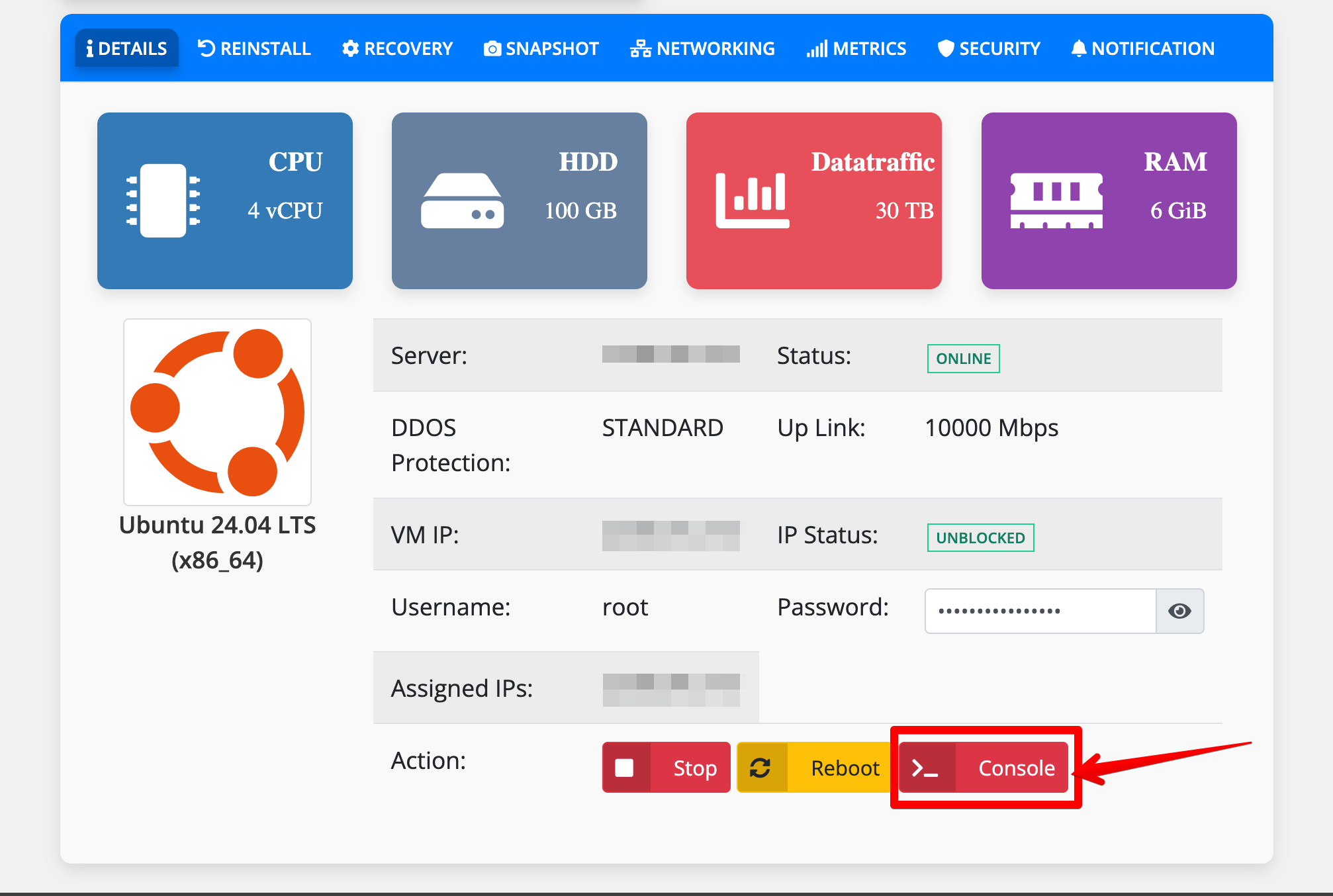Open the Reinstall tab
Image resolution: width=1333 pixels, height=896 pixels.
[x=254, y=48]
